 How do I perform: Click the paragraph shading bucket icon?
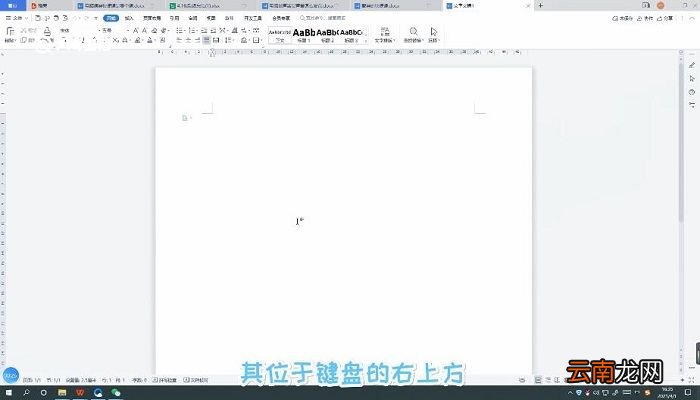click(x=245, y=40)
